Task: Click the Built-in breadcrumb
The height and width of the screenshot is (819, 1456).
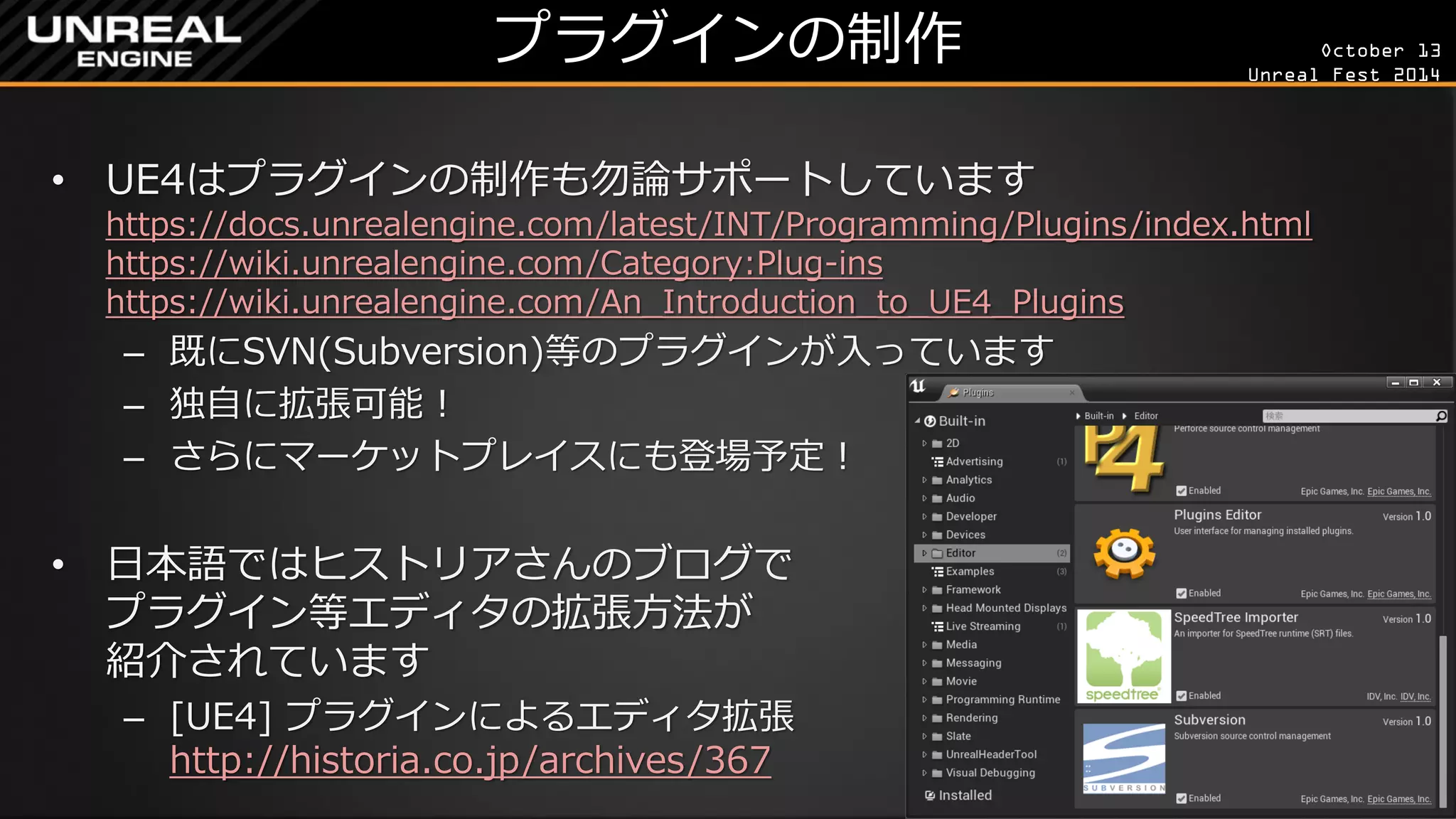Action: 1098,416
